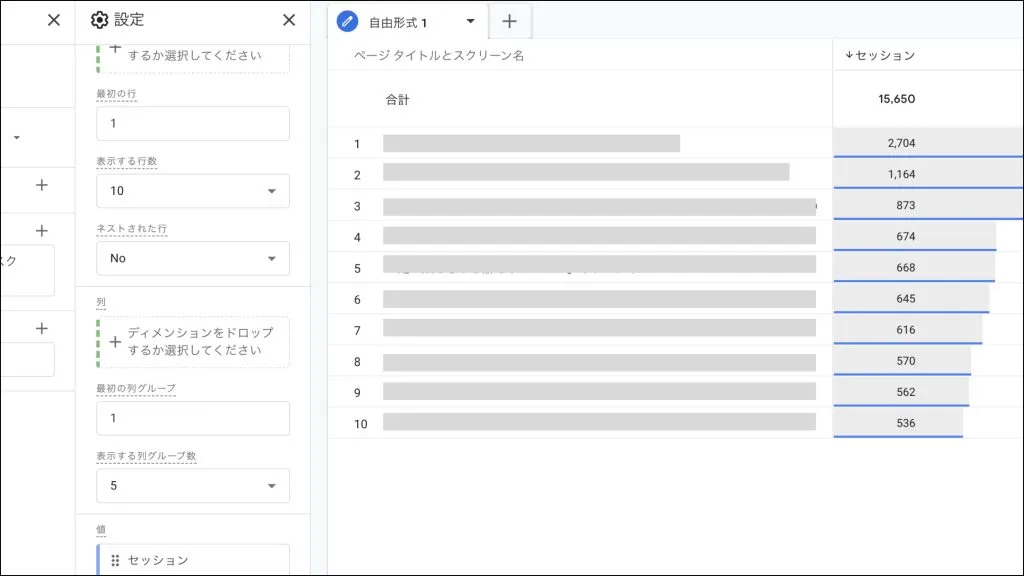1024x576 pixels.
Task: Click the ページ タイトルとスクリーン名 column header
Action: [x=439, y=56]
